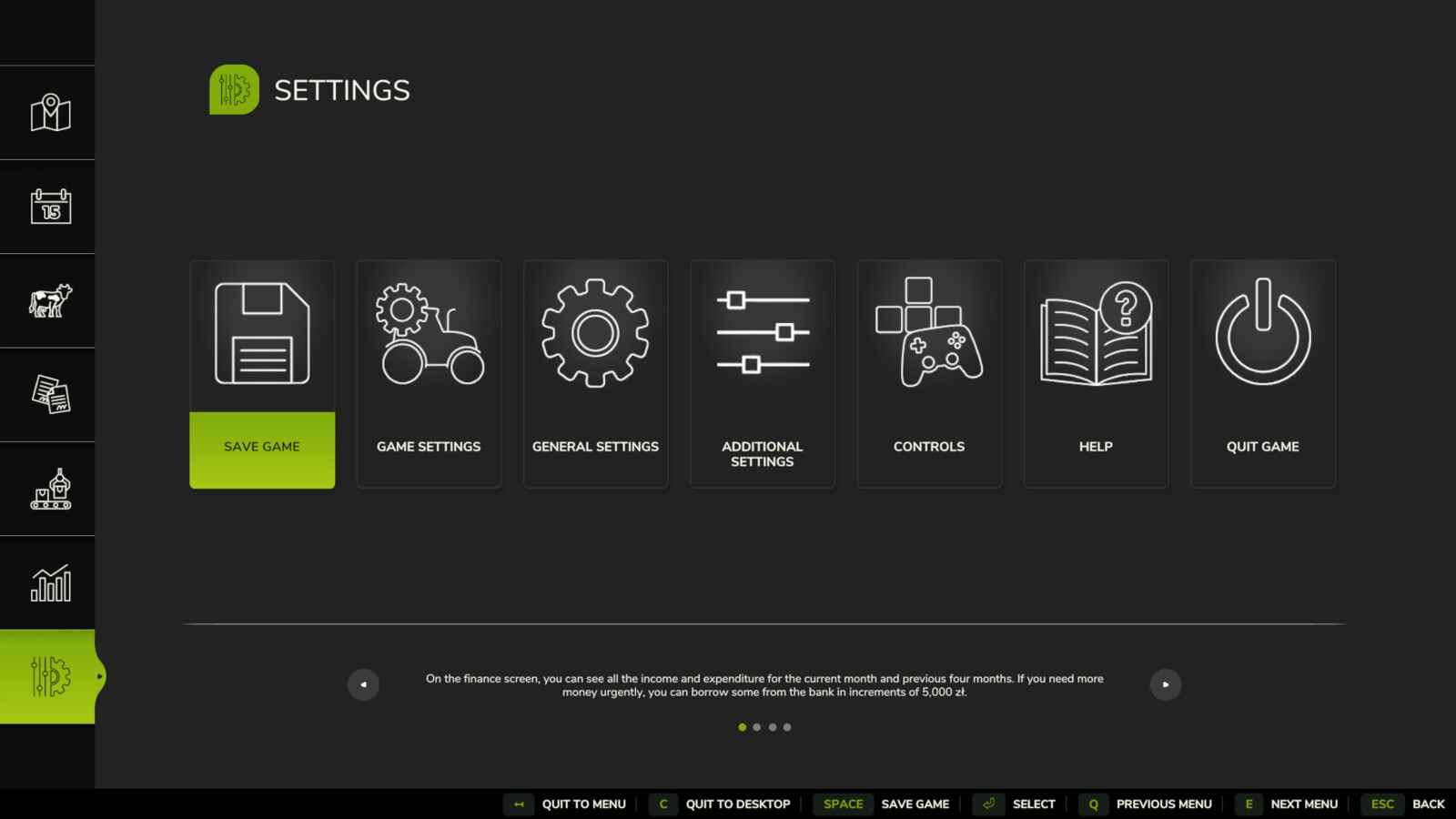Open Help using the book icon
1456x819 pixels.
1096,332
